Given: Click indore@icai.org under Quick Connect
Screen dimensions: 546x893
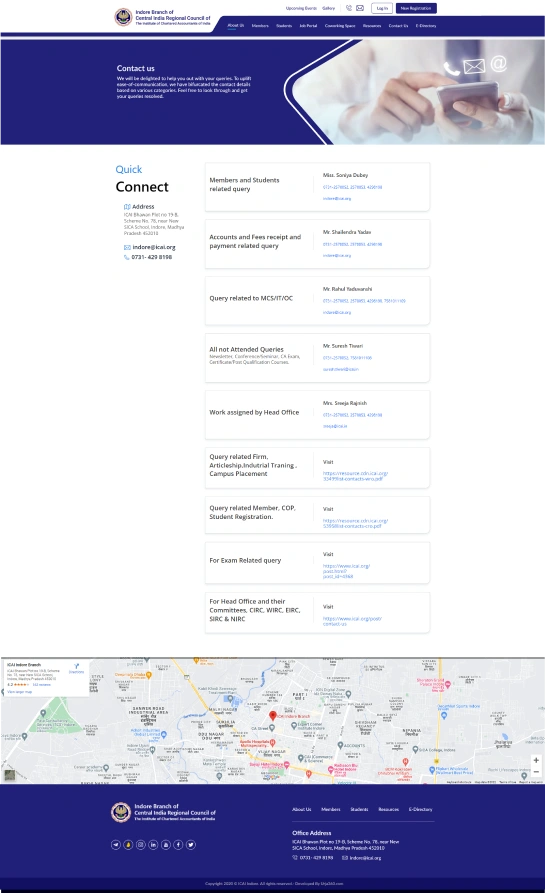Looking at the screenshot, I should tap(154, 247).
